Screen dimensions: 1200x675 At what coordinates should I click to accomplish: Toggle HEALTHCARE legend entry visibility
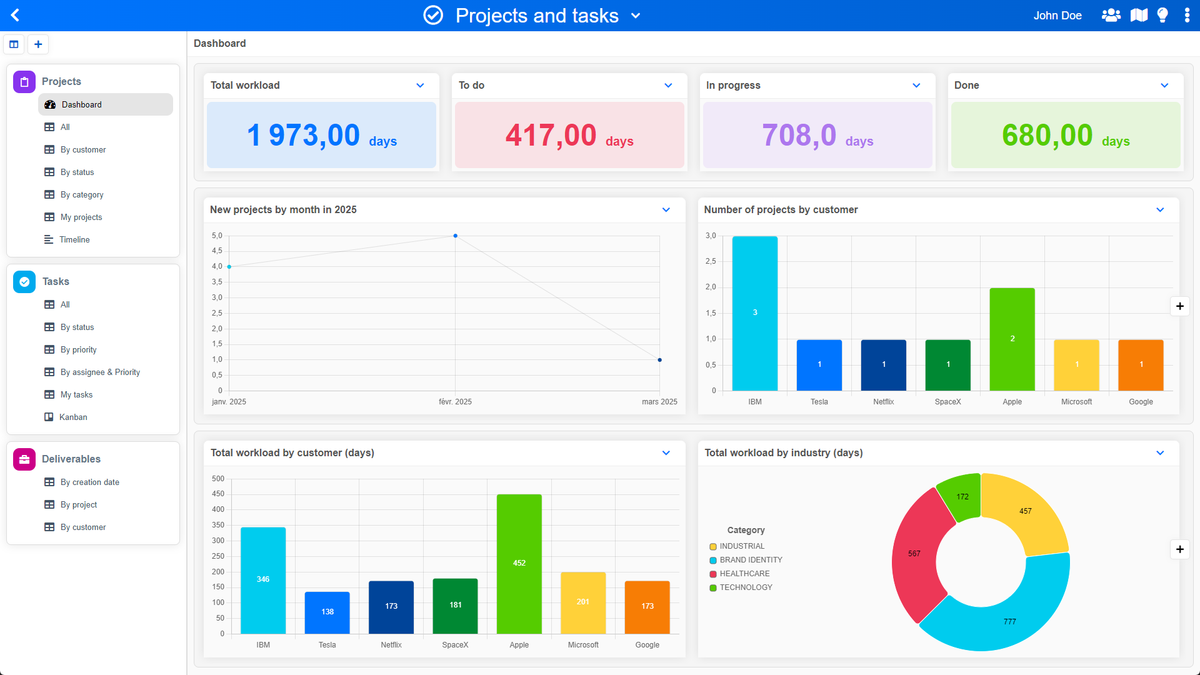point(740,574)
